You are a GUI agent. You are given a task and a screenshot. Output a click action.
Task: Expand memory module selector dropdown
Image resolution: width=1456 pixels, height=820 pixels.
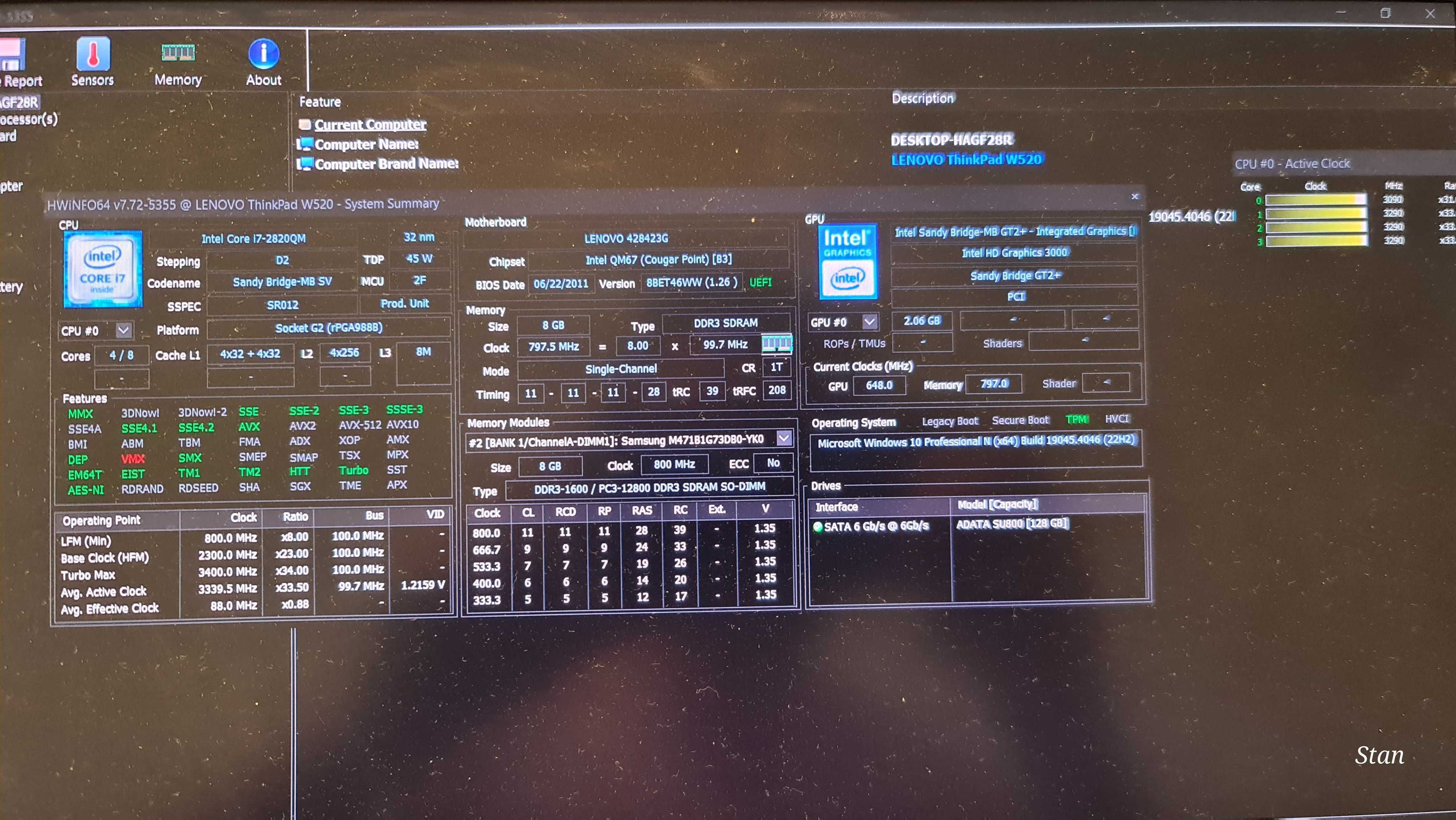point(783,440)
